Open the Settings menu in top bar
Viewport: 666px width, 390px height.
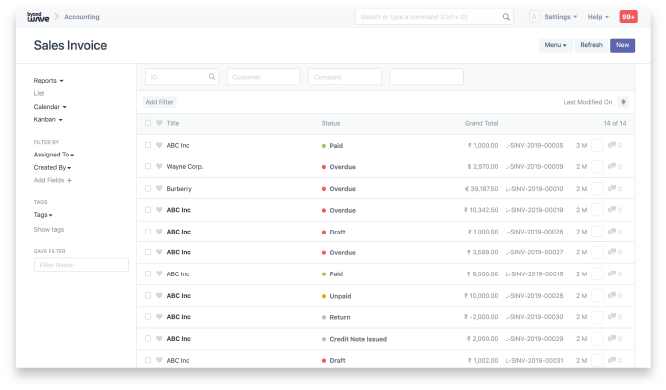pos(561,17)
